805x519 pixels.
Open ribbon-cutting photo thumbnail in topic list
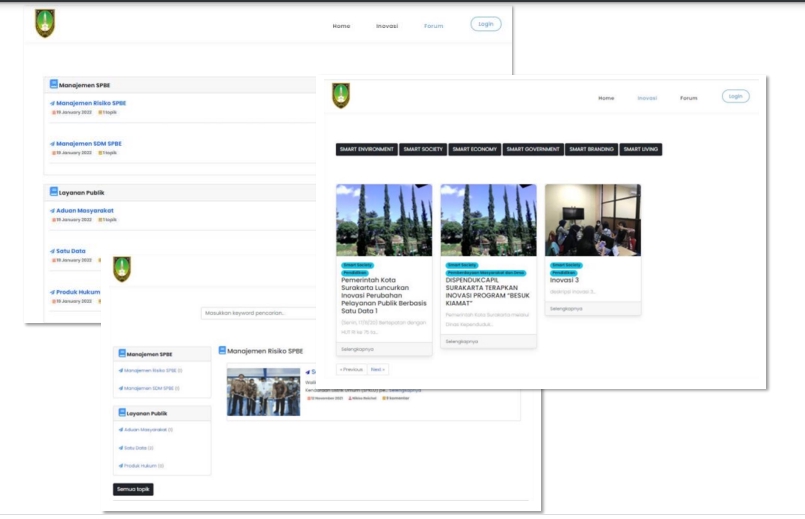coord(263,392)
